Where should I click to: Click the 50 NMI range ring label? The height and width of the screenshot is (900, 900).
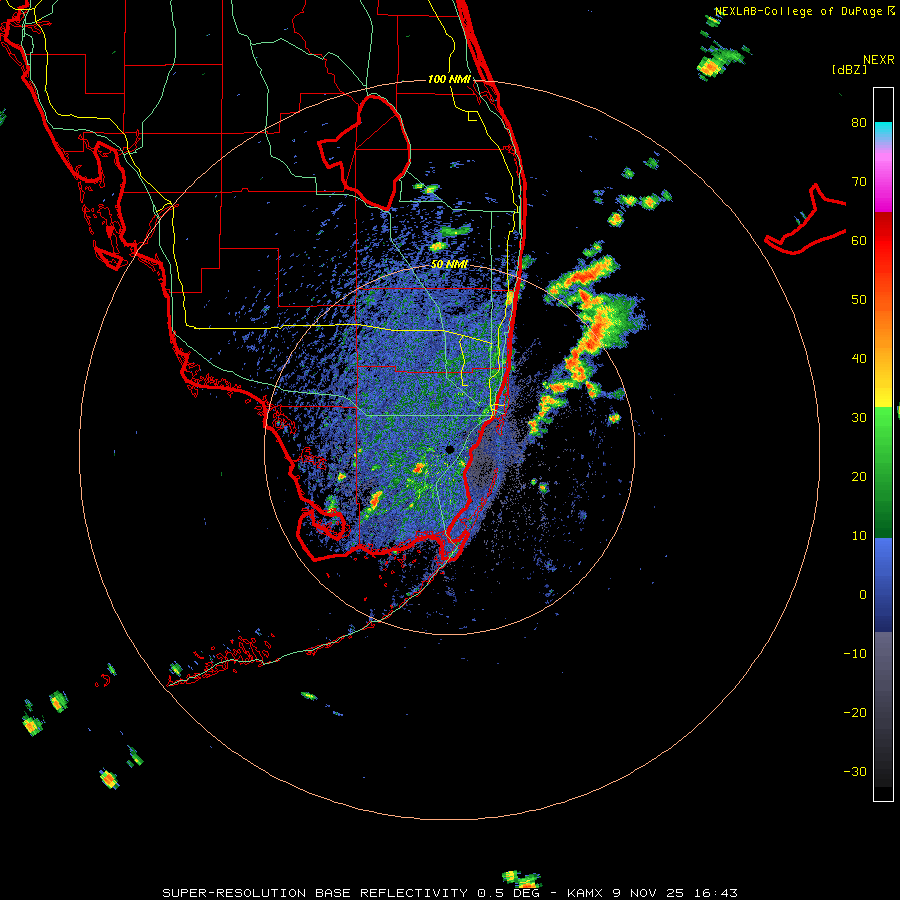tap(449, 265)
